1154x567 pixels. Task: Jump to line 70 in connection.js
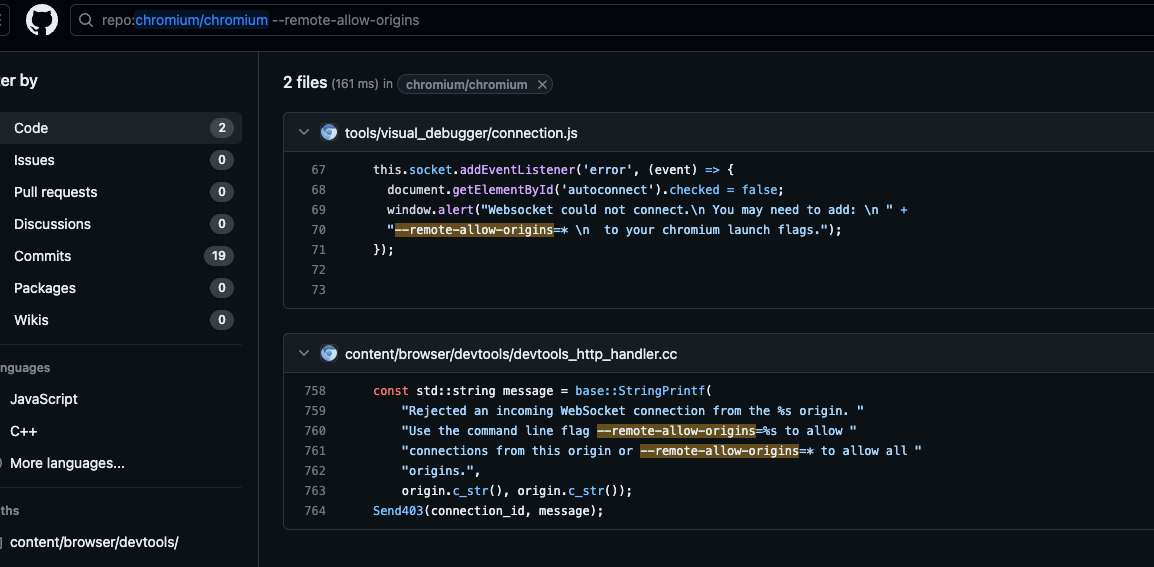click(x=318, y=230)
